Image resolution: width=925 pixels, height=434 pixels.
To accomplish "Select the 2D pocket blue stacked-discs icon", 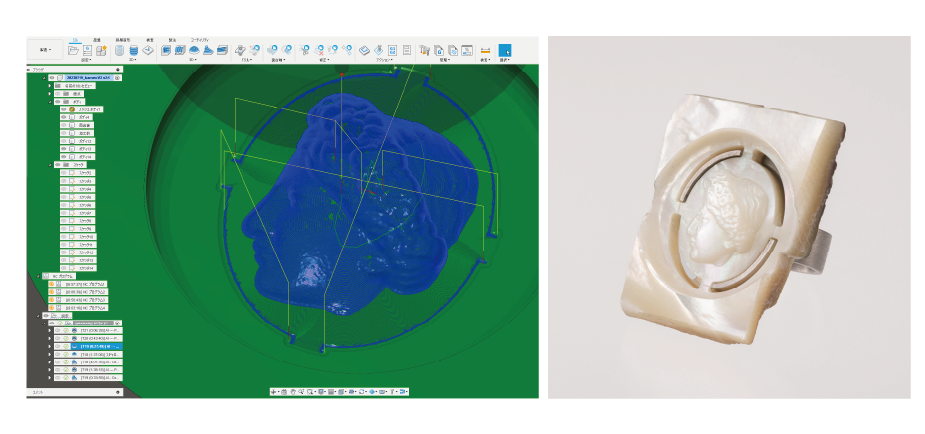I will tap(134, 50).
